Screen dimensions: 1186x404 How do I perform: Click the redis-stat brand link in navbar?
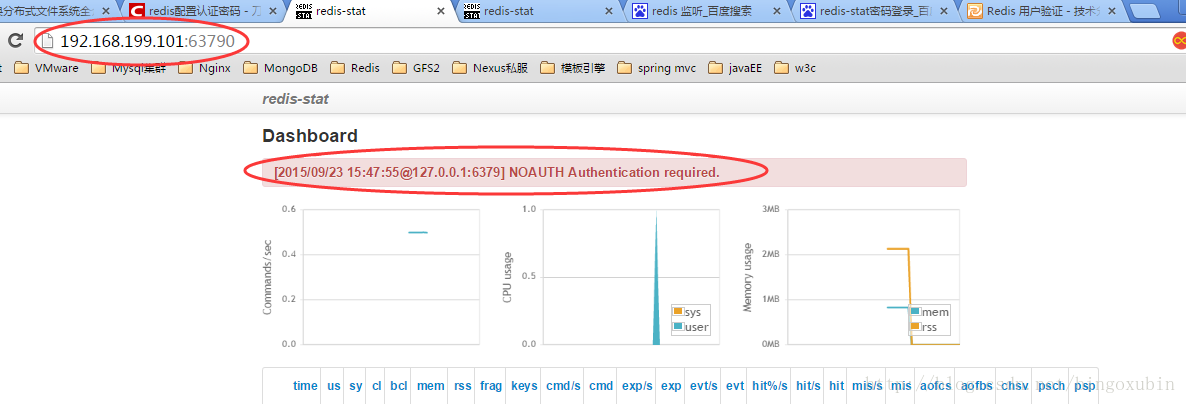point(295,99)
